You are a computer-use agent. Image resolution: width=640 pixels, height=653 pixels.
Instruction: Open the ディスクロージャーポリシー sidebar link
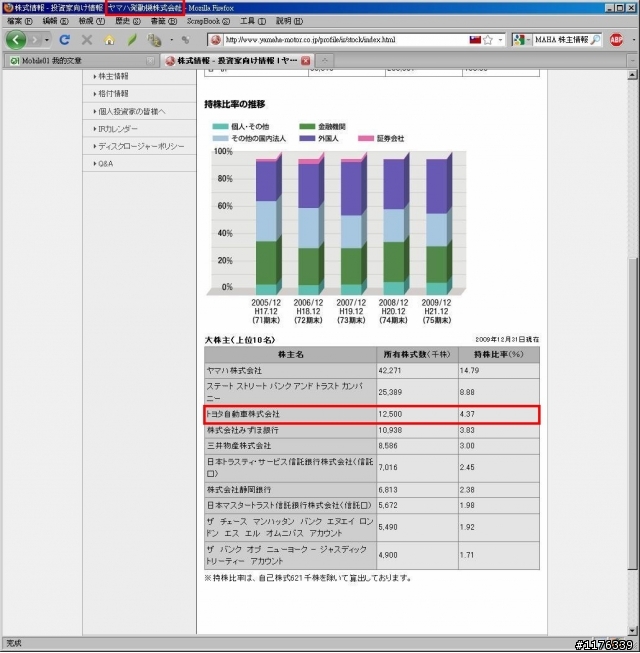coord(141,147)
